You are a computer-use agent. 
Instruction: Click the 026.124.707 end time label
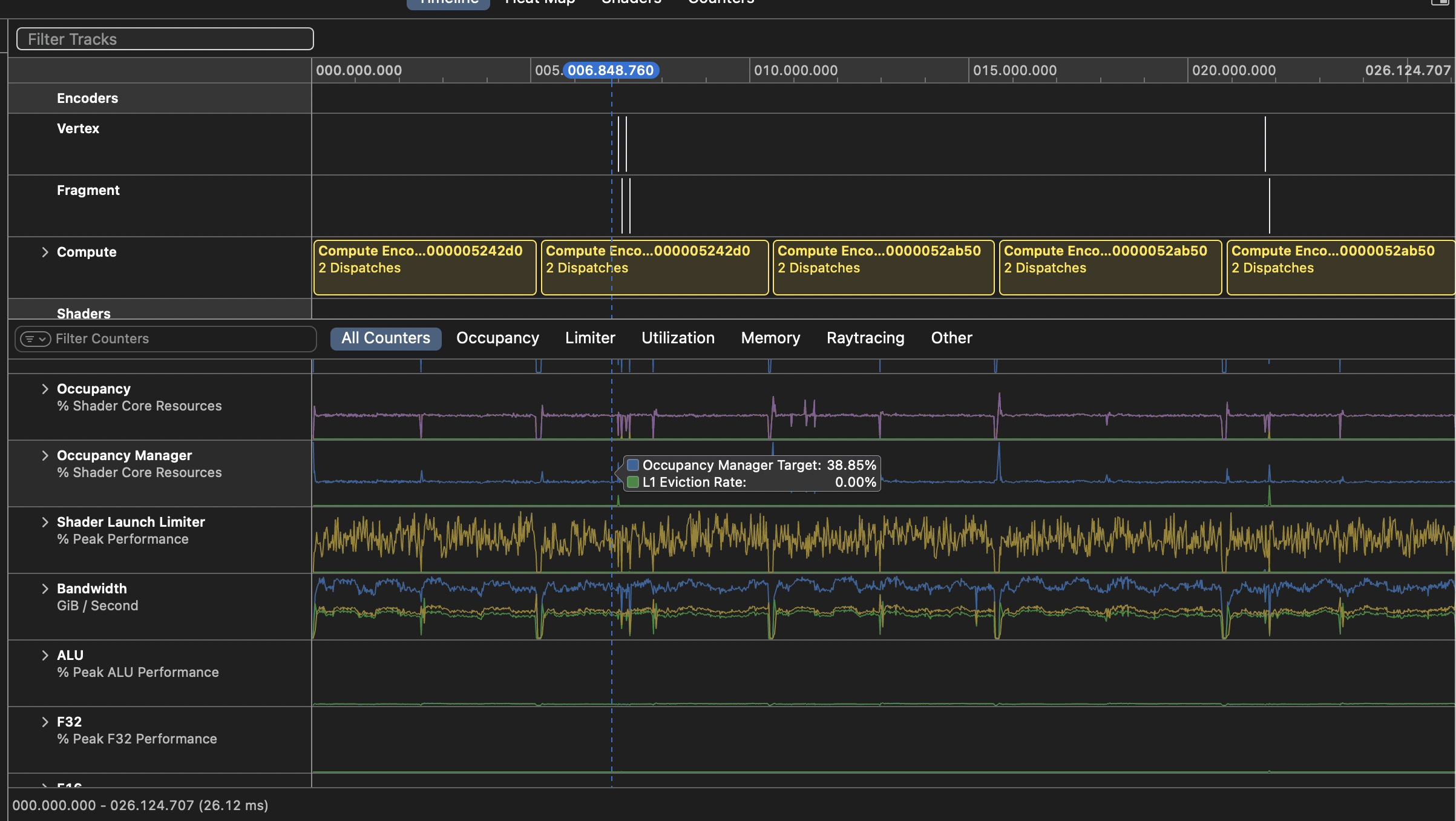pos(1408,71)
